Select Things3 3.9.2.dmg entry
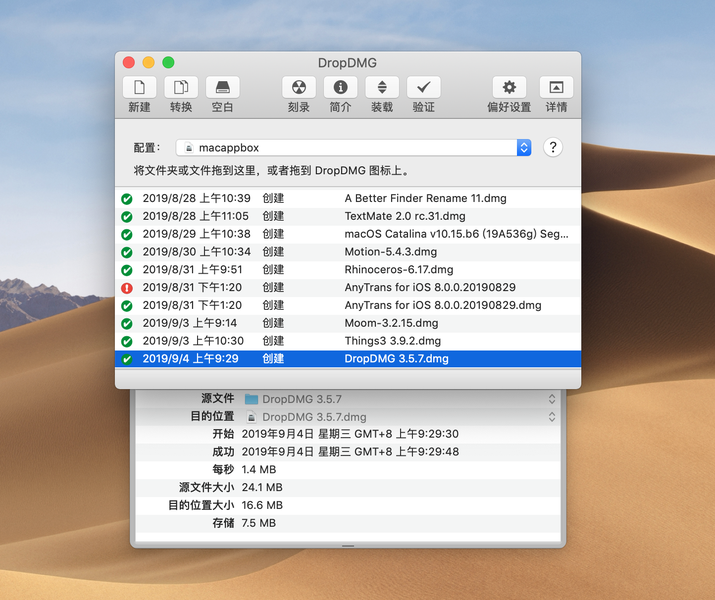 tap(348, 341)
